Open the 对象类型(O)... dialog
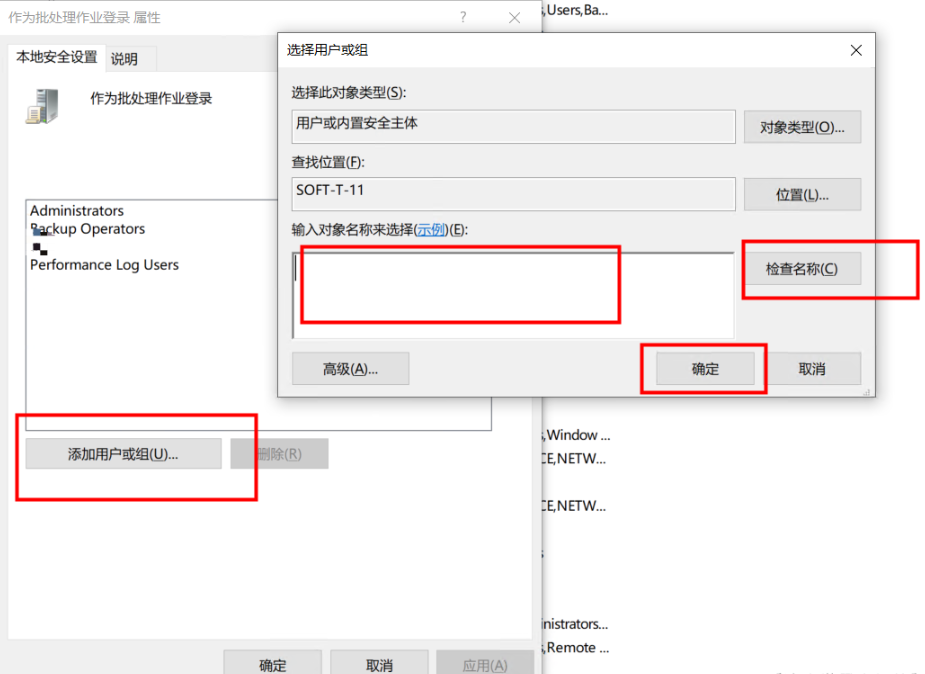Screen dimensions: 925x674 coord(802,127)
